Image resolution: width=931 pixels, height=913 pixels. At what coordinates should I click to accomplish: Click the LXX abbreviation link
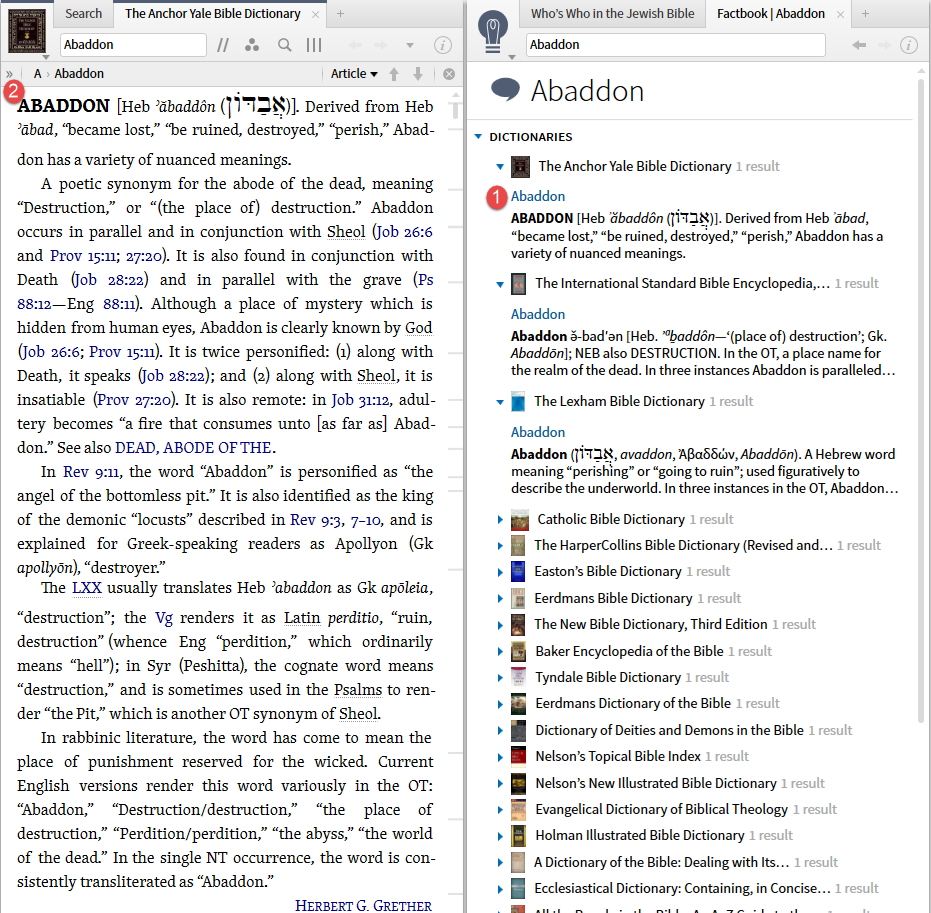(87, 588)
